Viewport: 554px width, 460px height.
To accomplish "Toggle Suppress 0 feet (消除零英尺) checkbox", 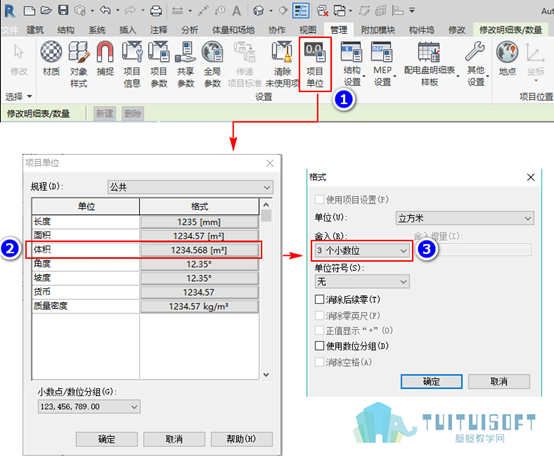I will click(x=319, y=315).
